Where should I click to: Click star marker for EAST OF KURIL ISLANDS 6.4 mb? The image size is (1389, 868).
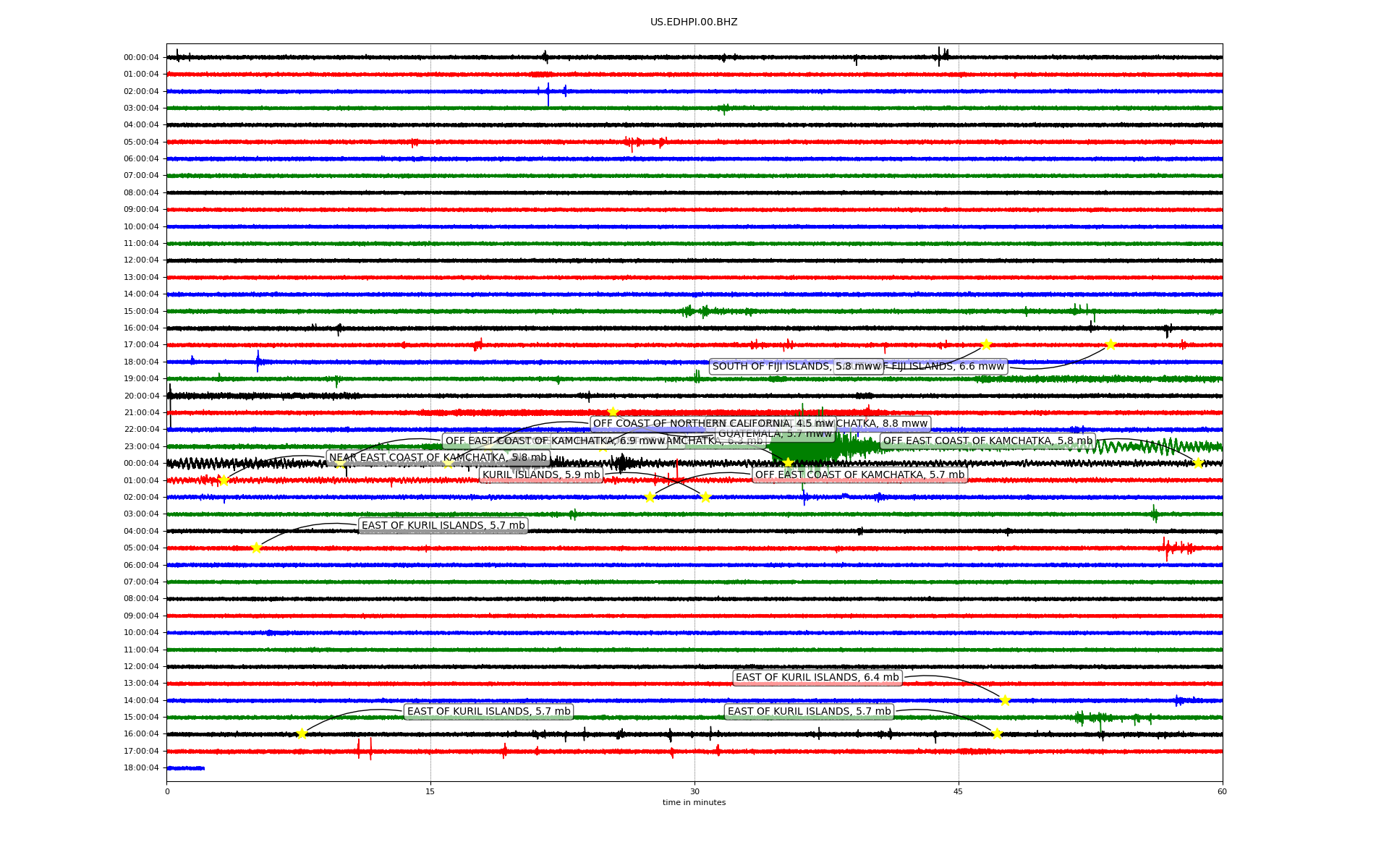[1005, 700]
